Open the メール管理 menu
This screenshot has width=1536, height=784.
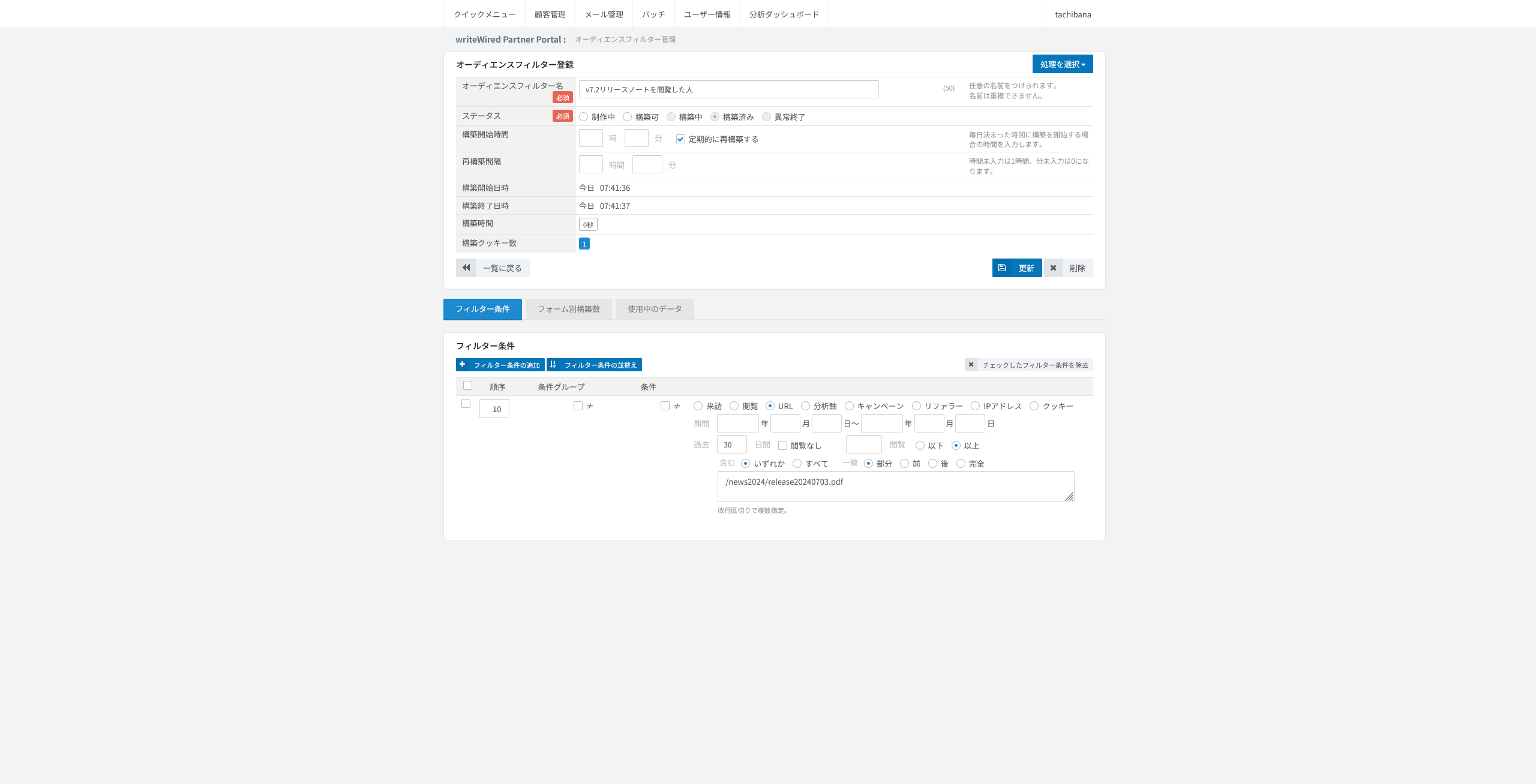click(604, 14)
